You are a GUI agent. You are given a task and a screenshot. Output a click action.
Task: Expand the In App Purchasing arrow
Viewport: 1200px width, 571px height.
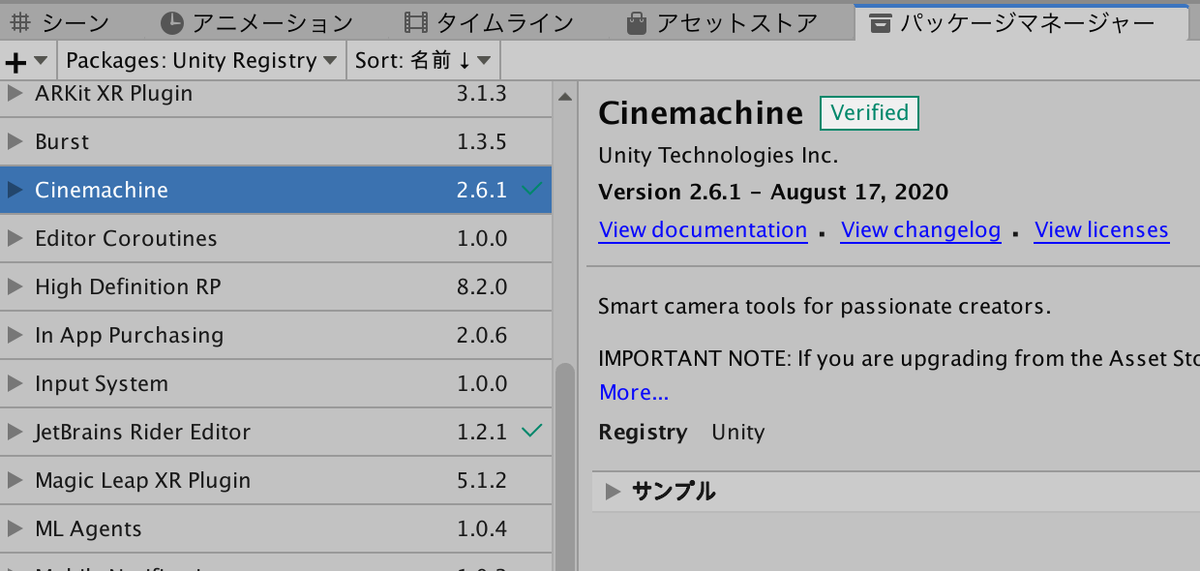click(x=14, y=335)
